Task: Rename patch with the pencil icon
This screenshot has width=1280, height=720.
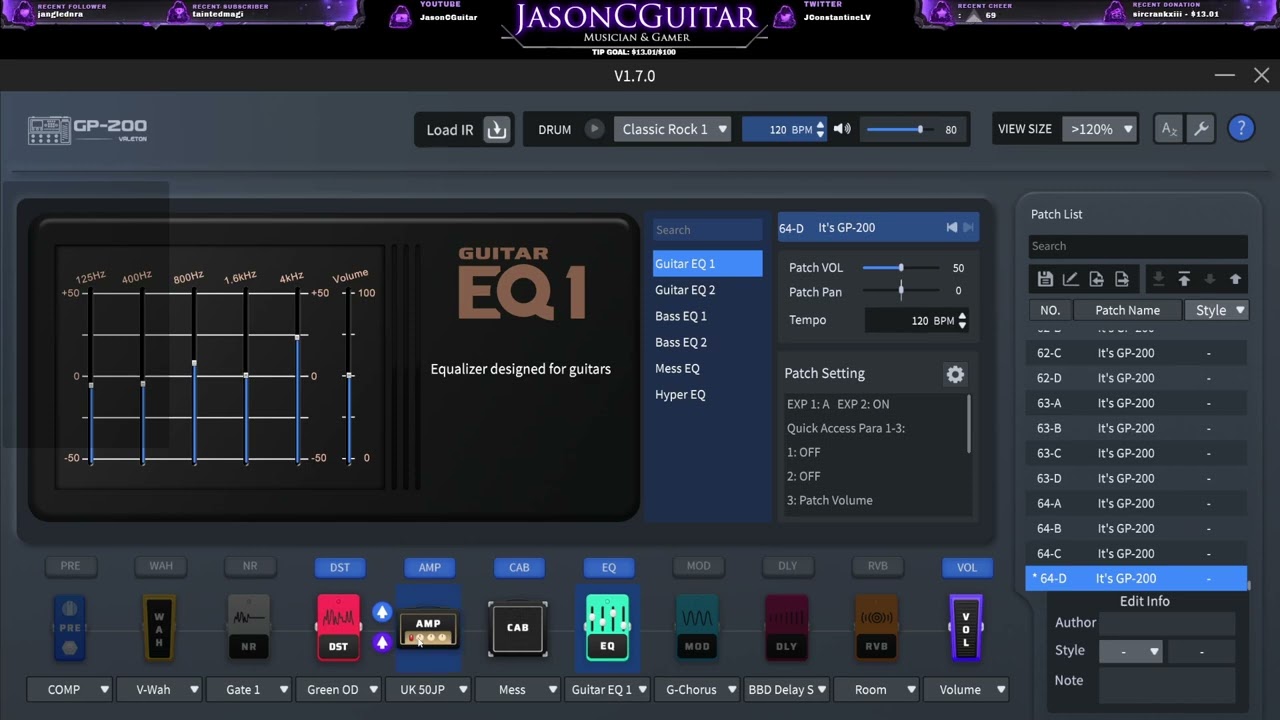Action: point(1070,279)
